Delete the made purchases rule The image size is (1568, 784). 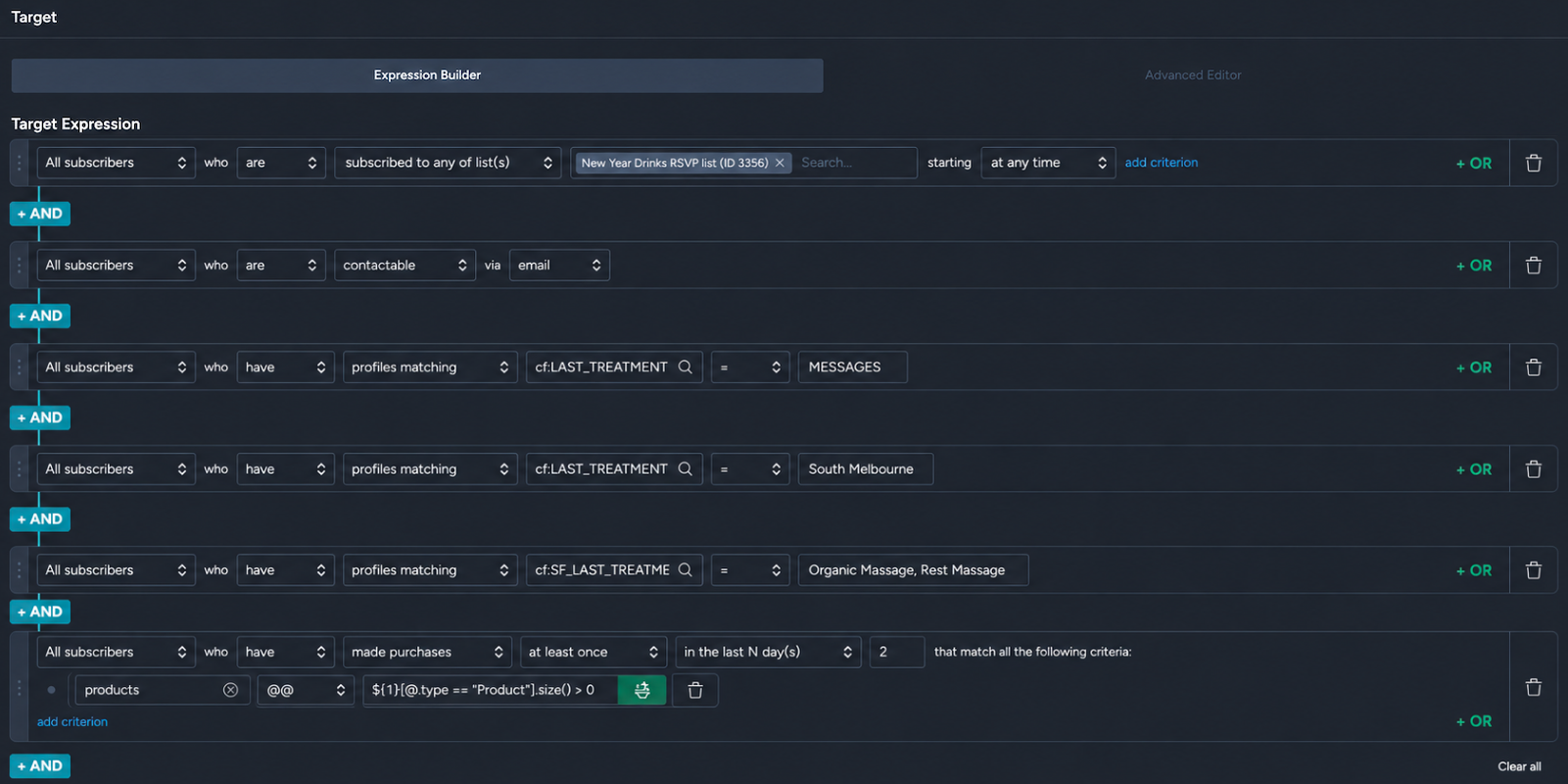pos(1534,687)
